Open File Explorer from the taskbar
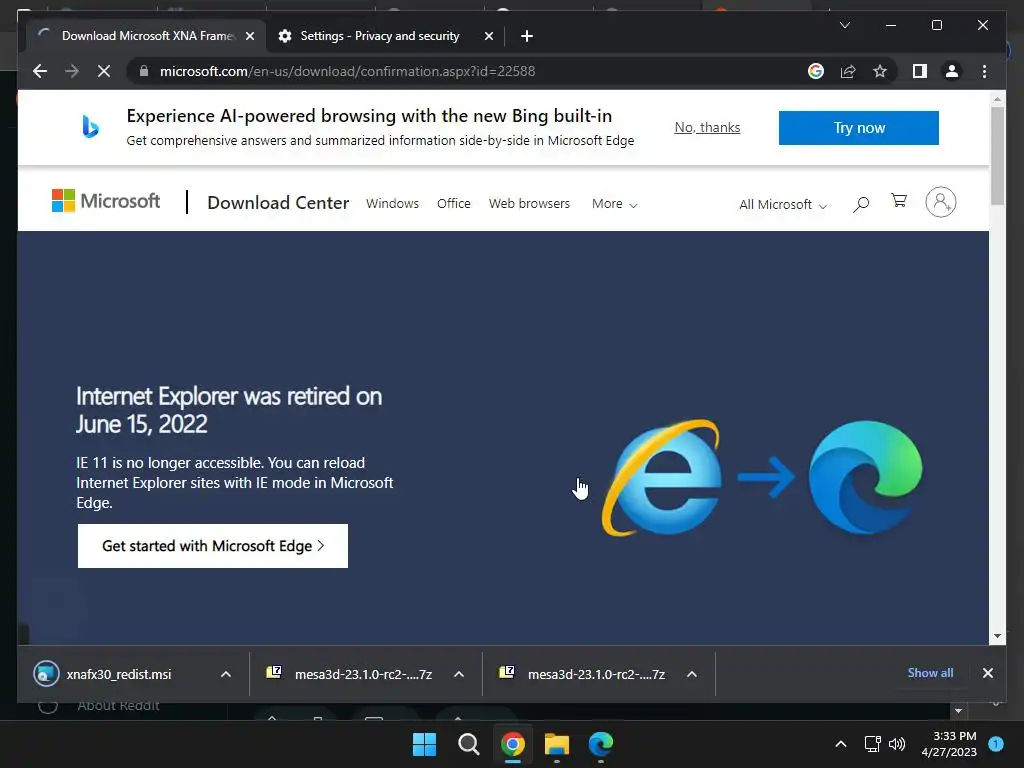Image resolution: width=1024 pixels, height=768 pixels. (x=557, y=744)
